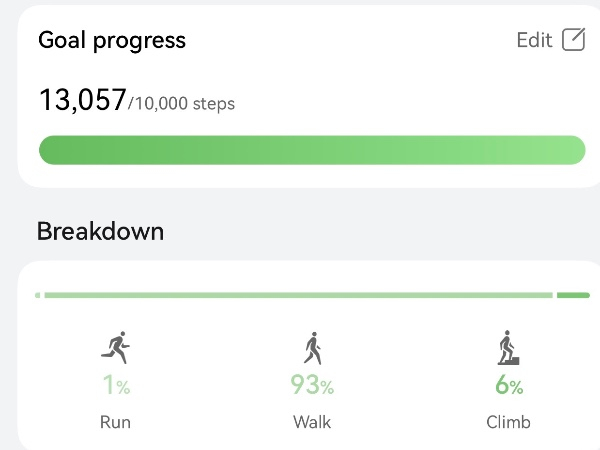Tap the Walk label

312,422
